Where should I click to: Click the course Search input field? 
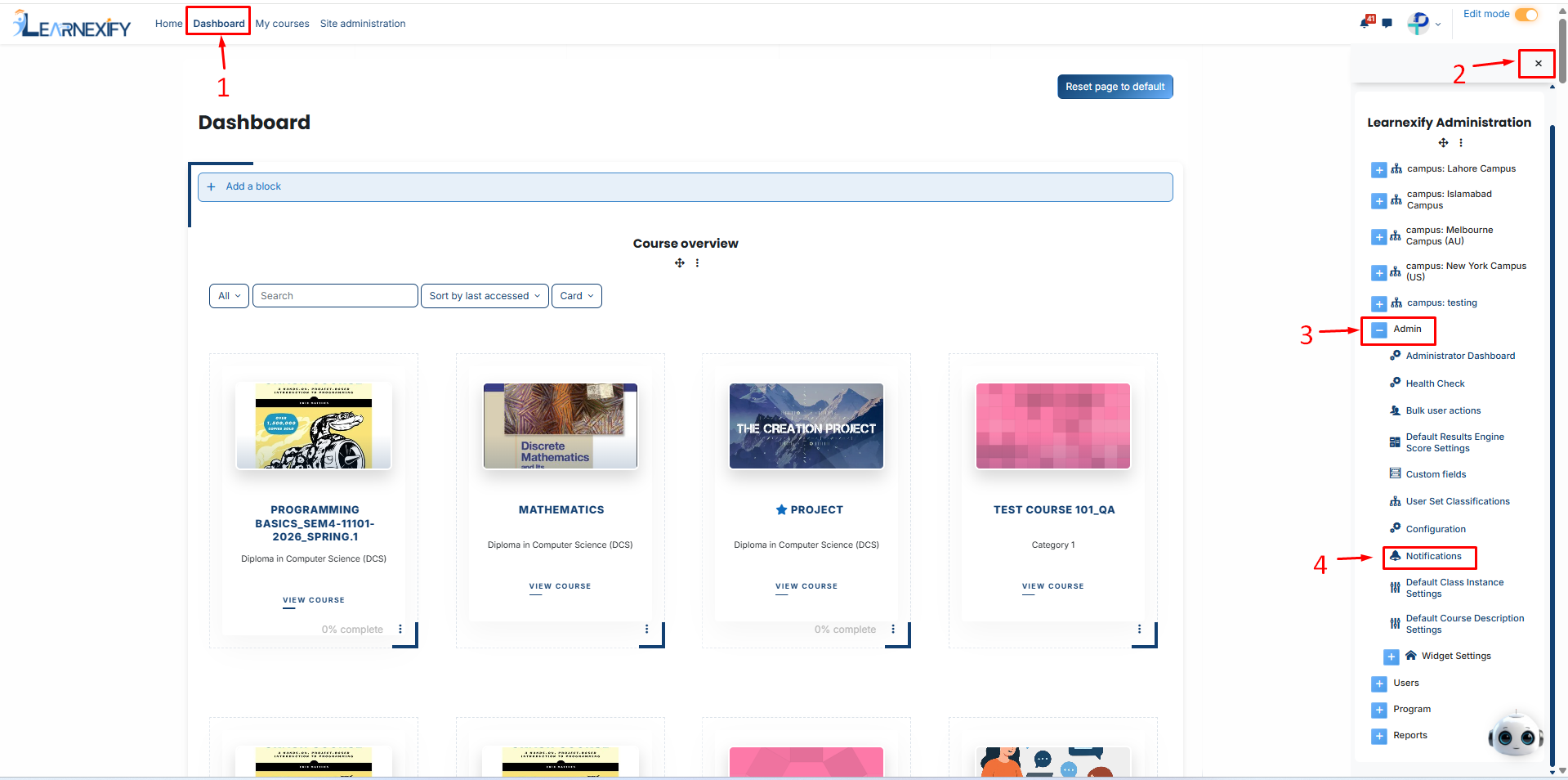point(335,296)
